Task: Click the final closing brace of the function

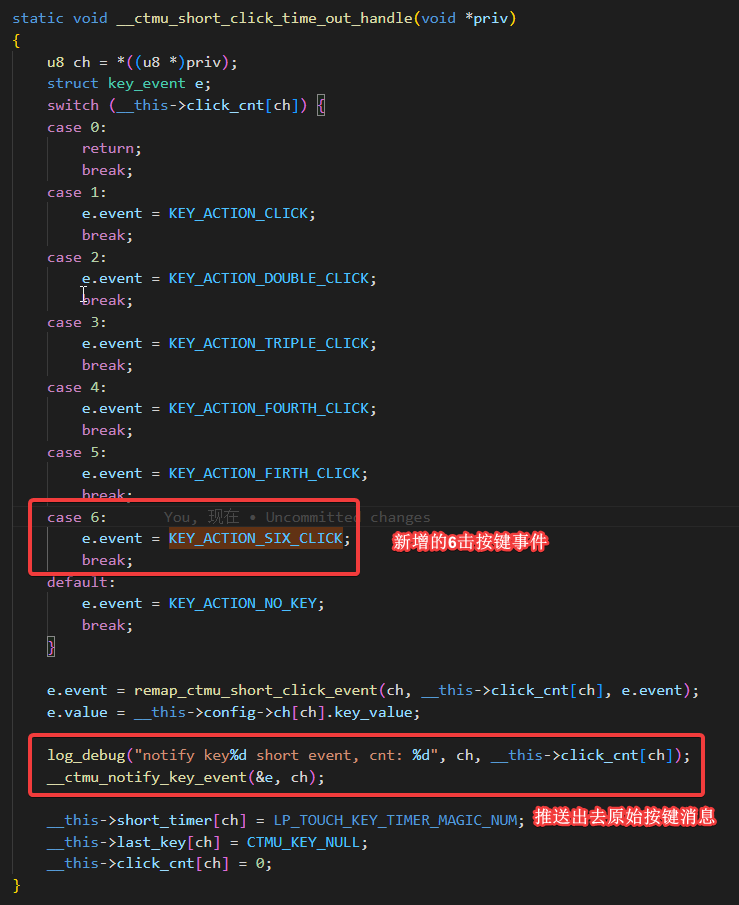Action: [16, 886]
